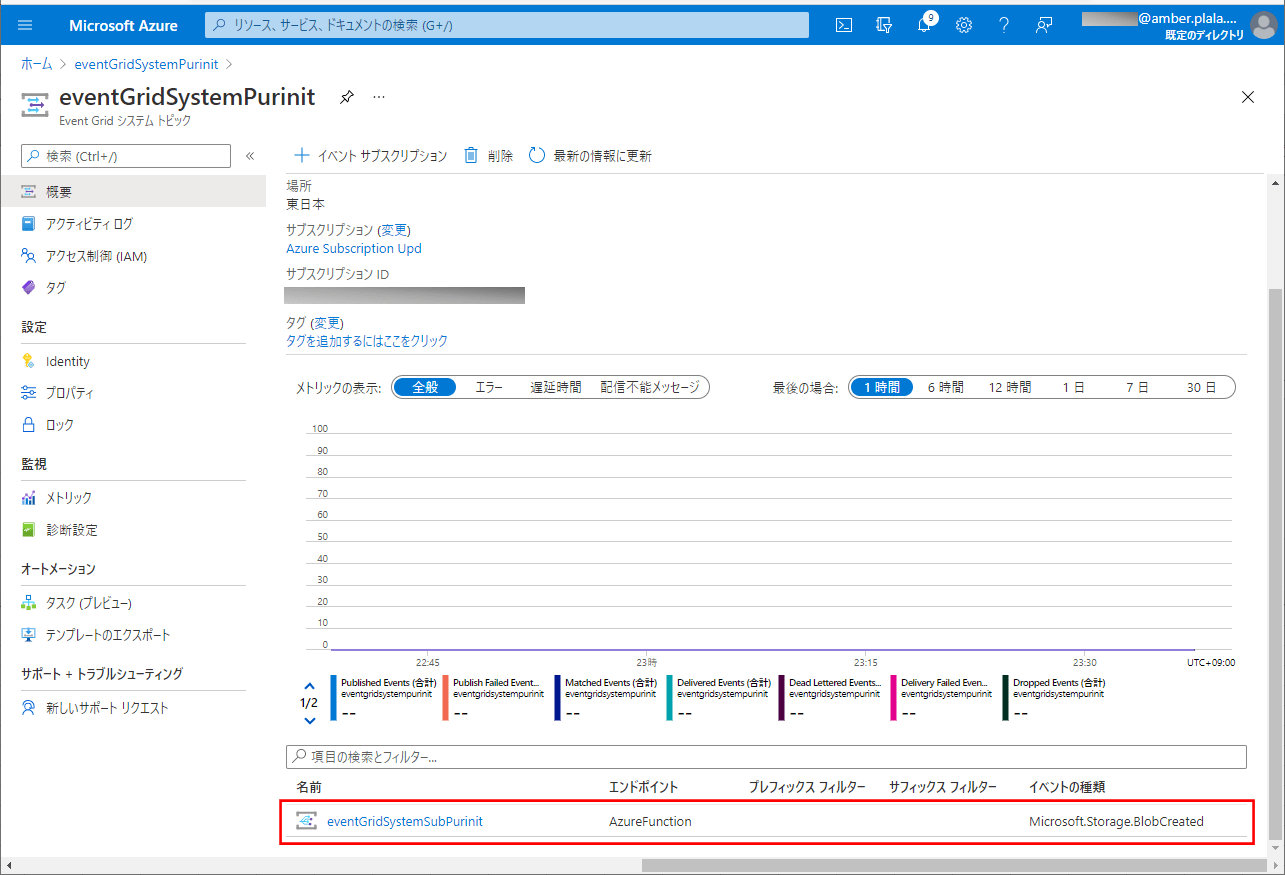Click the help question mark icon

(x=1004, y=25)
